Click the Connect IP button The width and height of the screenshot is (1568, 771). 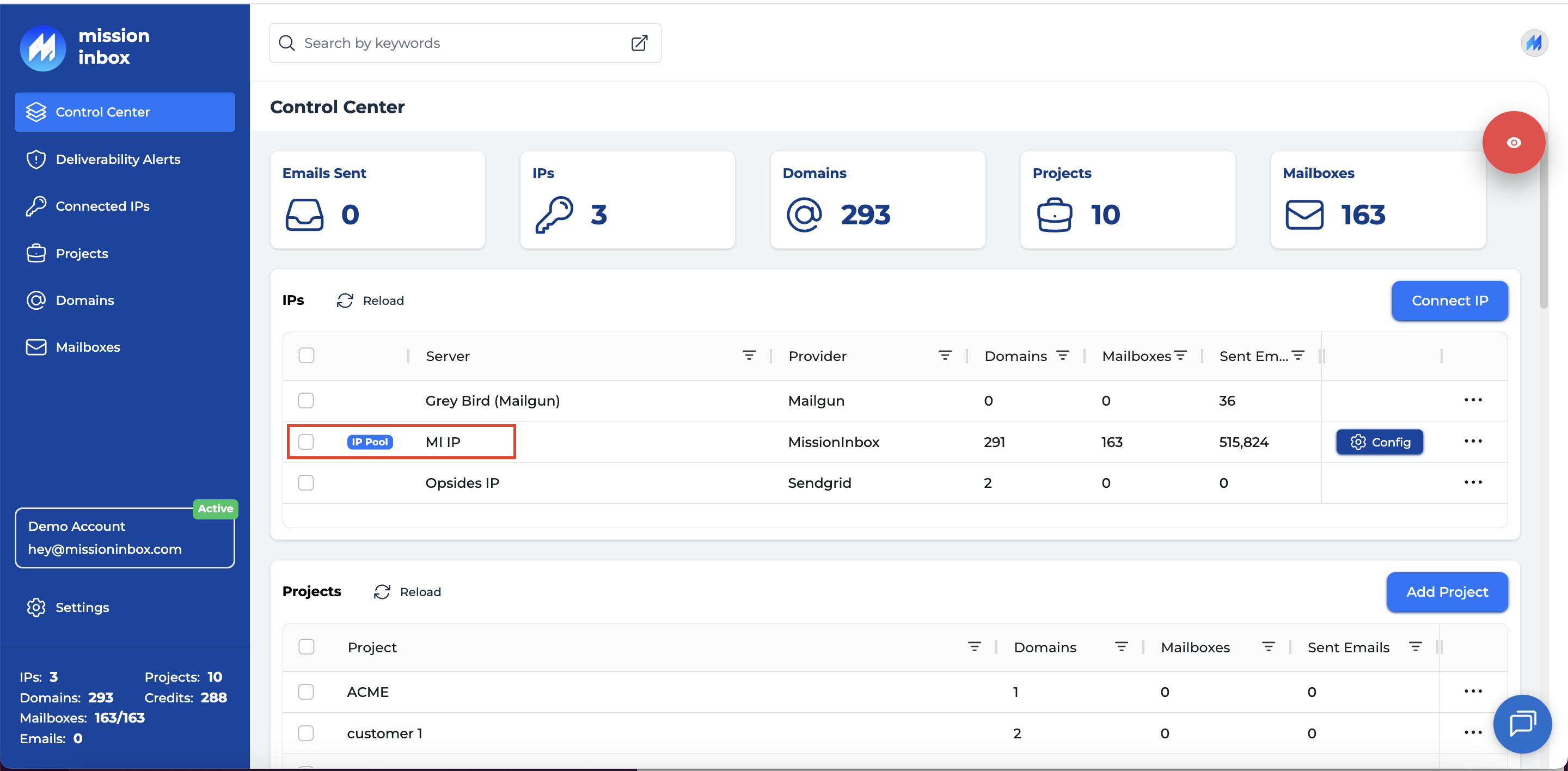pyautogui.click(x=1449, y=301)
